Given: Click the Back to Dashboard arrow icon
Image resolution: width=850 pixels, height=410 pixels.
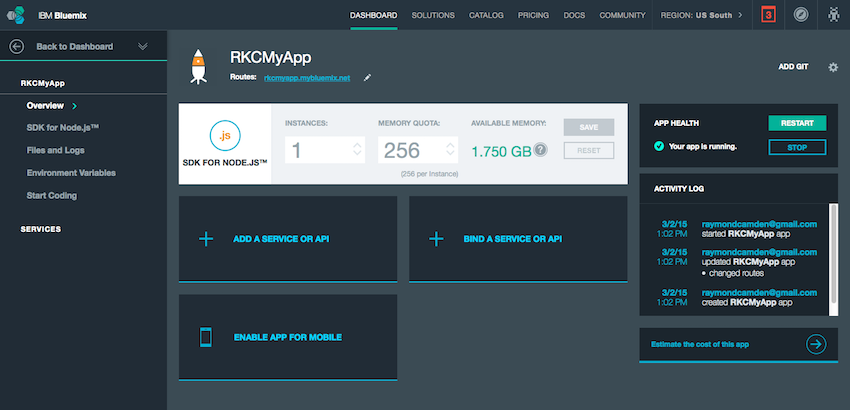Looking at the screenshot, I should tap(17, 47).
